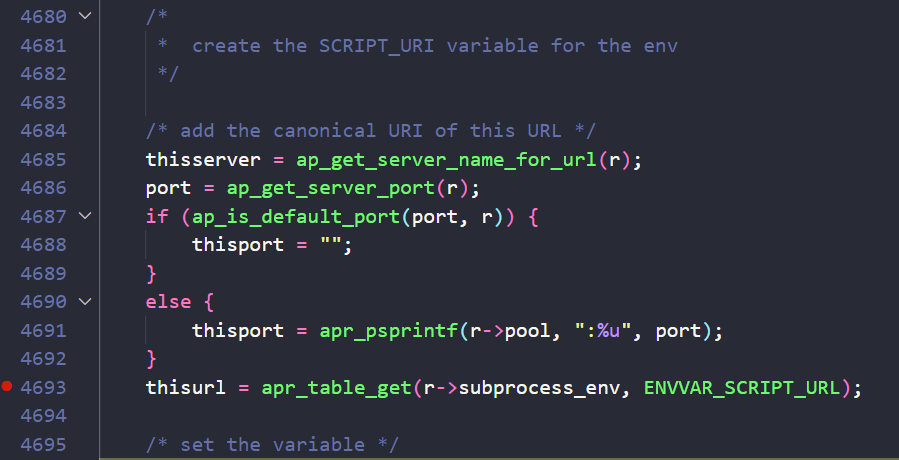Select the ENVVAR_SCRIPT_URL constant
The height and width of the screenshot is (460, 899).
tap(742, 388)
